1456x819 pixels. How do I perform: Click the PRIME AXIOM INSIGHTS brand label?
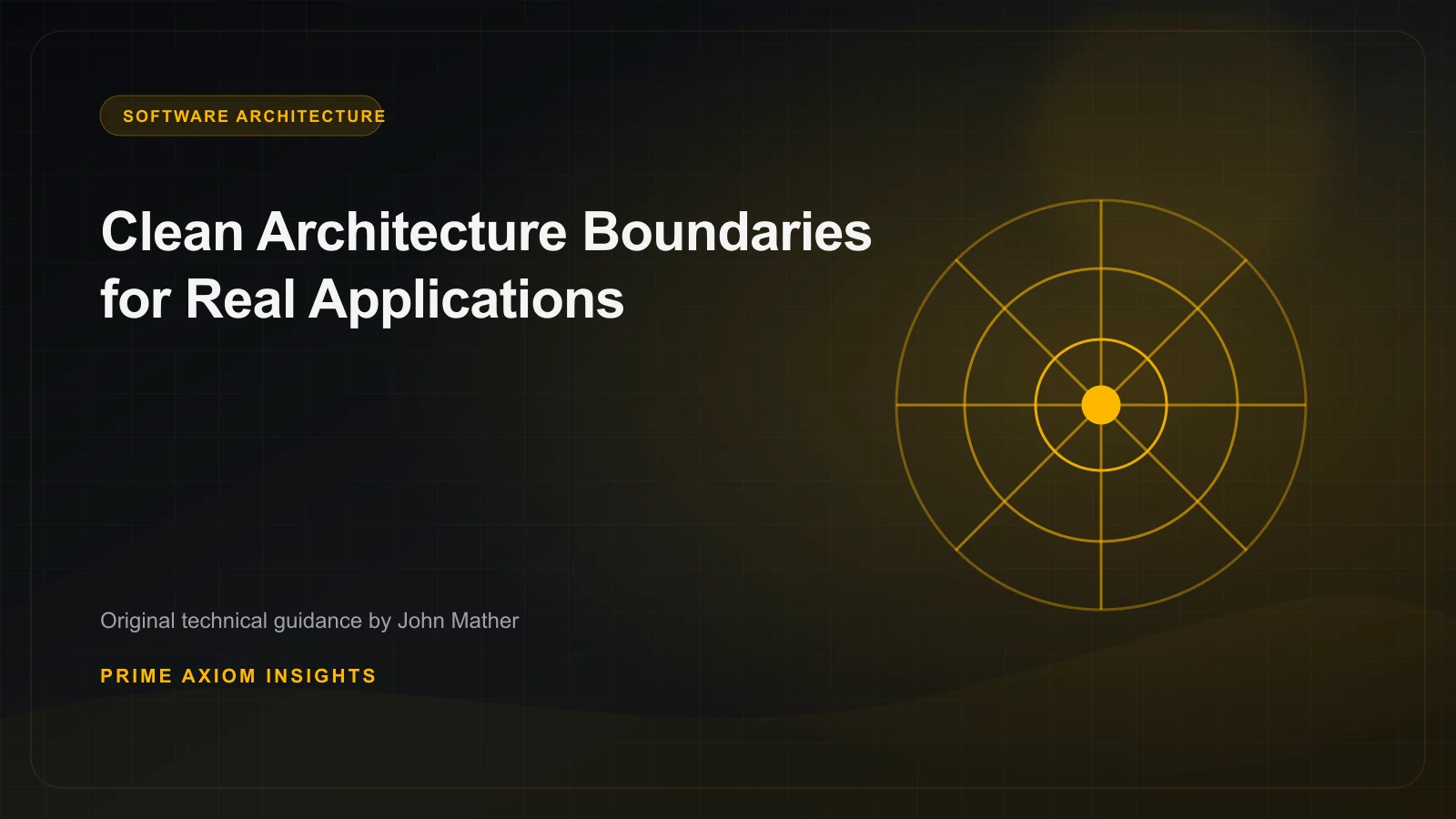pos(238,676)
